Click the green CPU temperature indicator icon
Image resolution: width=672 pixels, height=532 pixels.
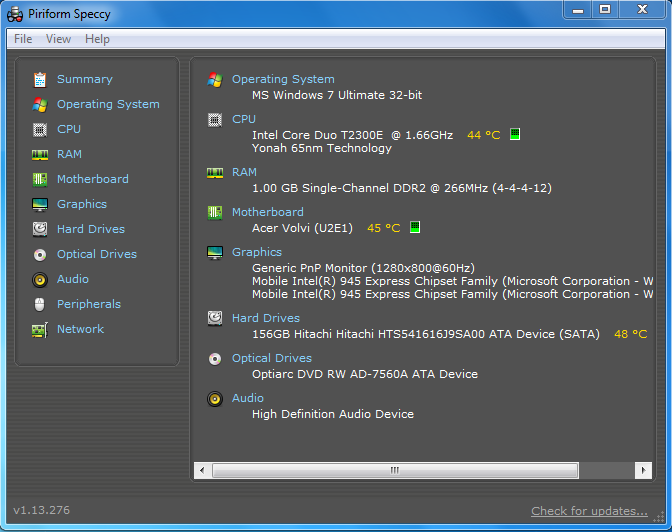coord(515,134)
